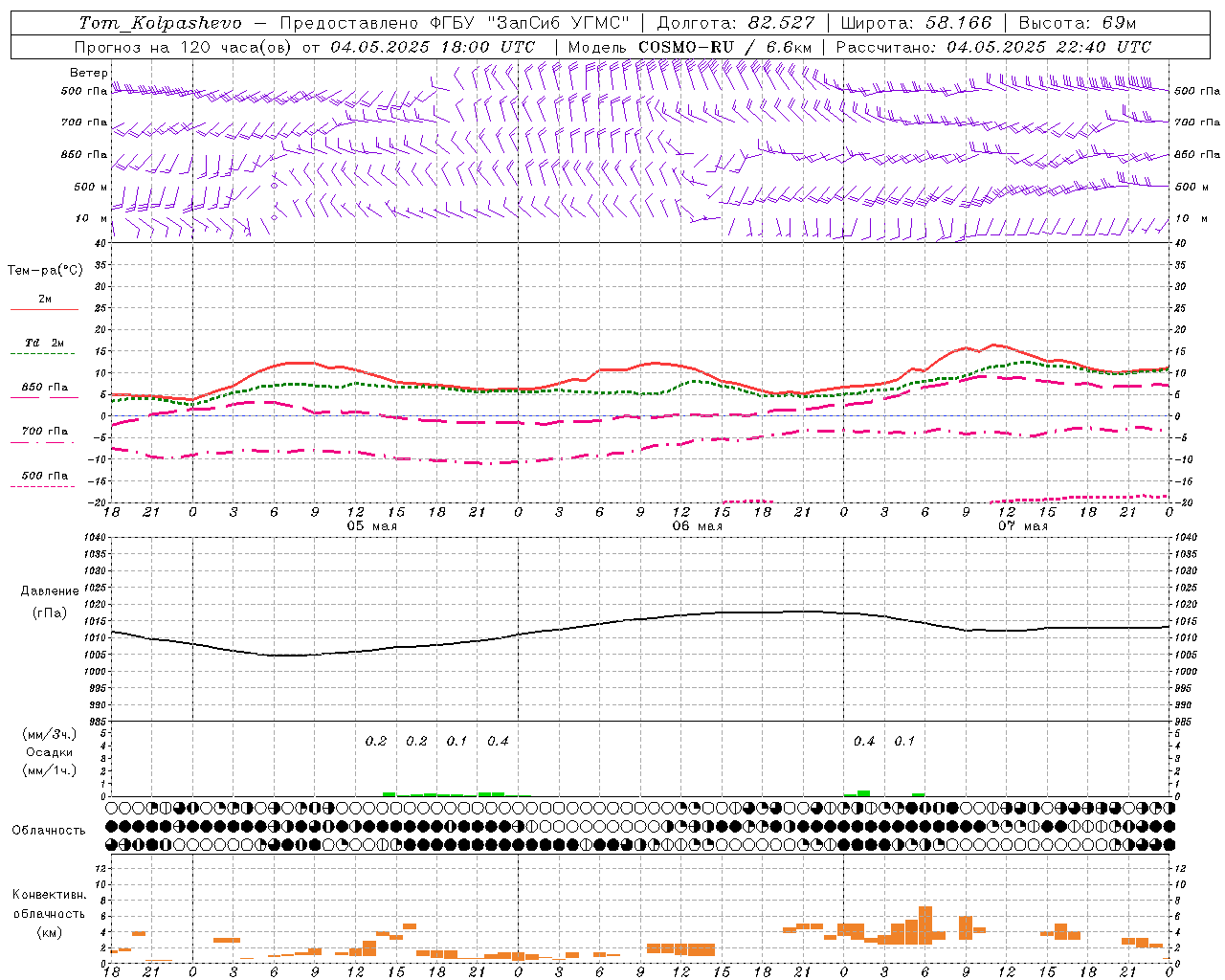Click the (мм/1ч.) precipitation unit label

click(x=50, y=770)
